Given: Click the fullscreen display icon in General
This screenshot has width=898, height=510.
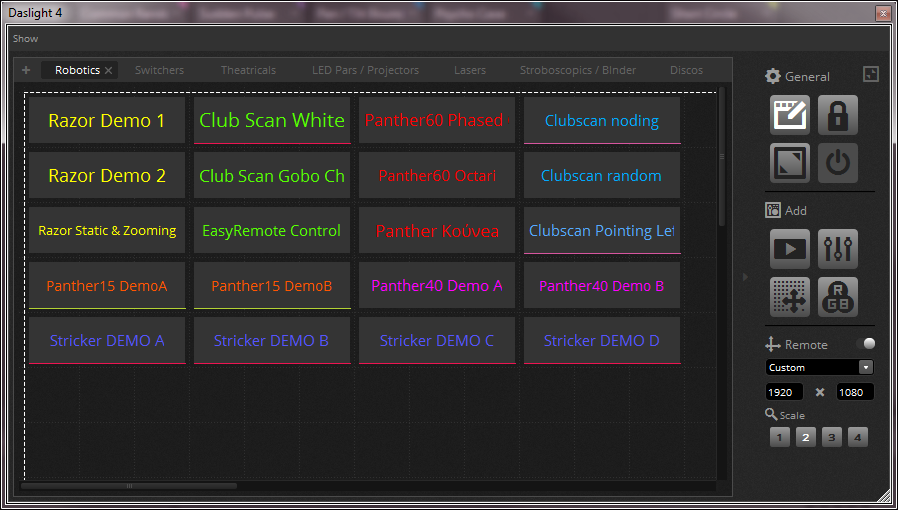Looking at the screenshot, I should 790,163.
